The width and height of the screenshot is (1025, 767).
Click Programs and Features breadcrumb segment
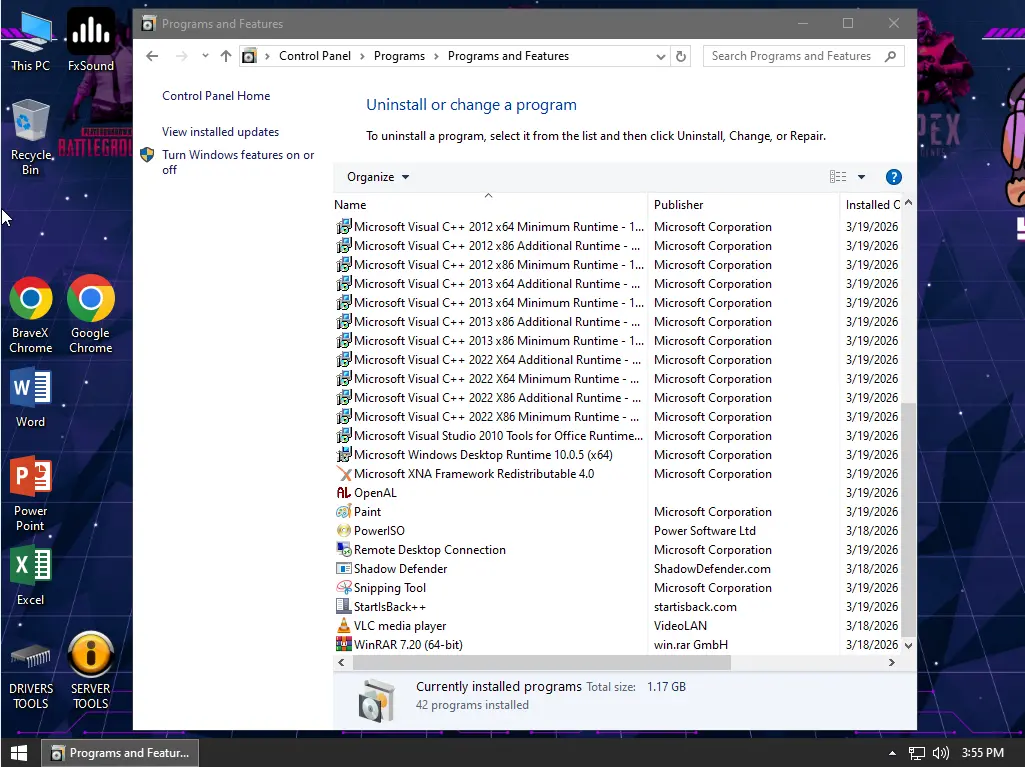tap(509, 56)
